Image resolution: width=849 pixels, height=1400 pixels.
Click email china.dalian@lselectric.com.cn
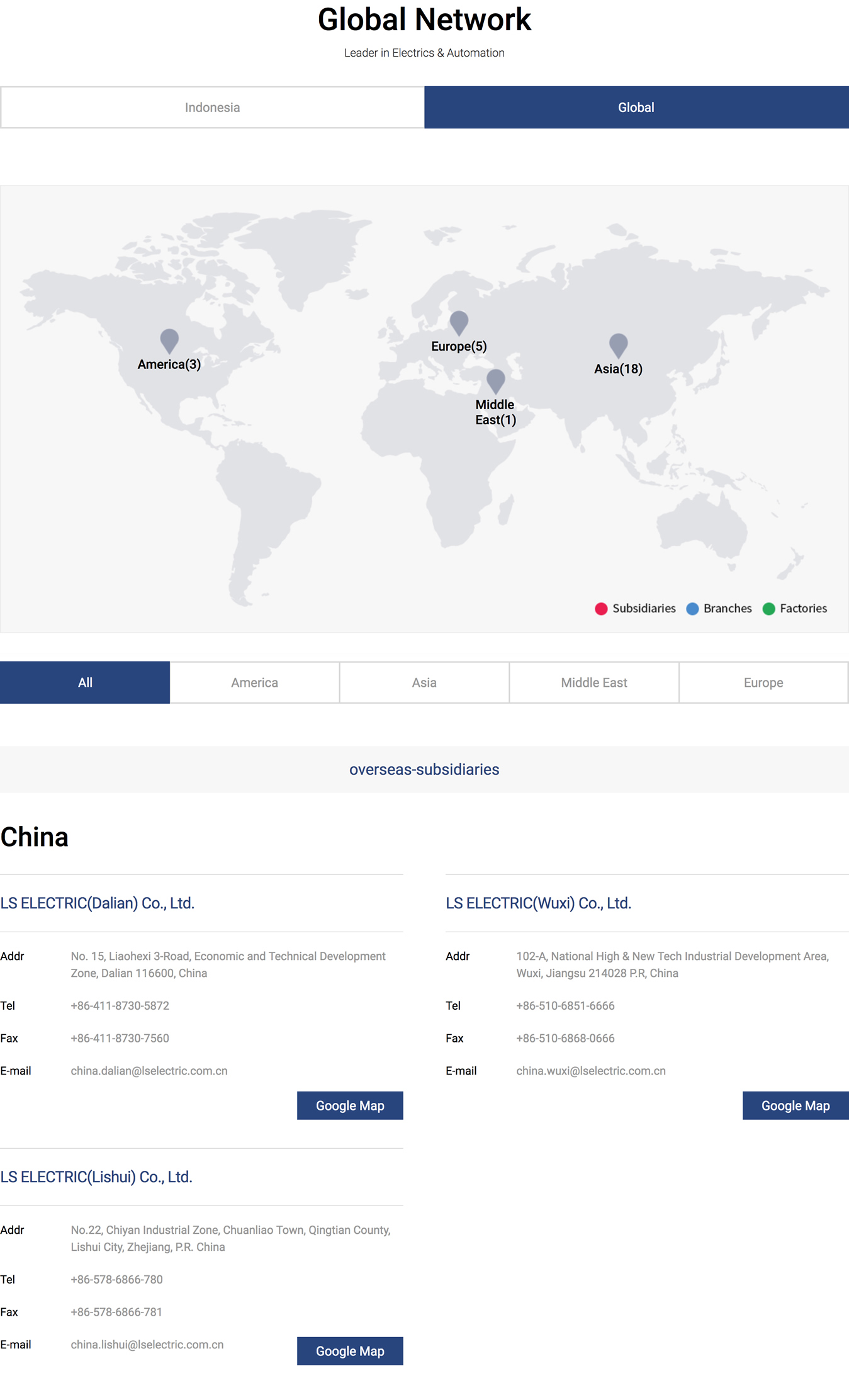(149, 1071)
